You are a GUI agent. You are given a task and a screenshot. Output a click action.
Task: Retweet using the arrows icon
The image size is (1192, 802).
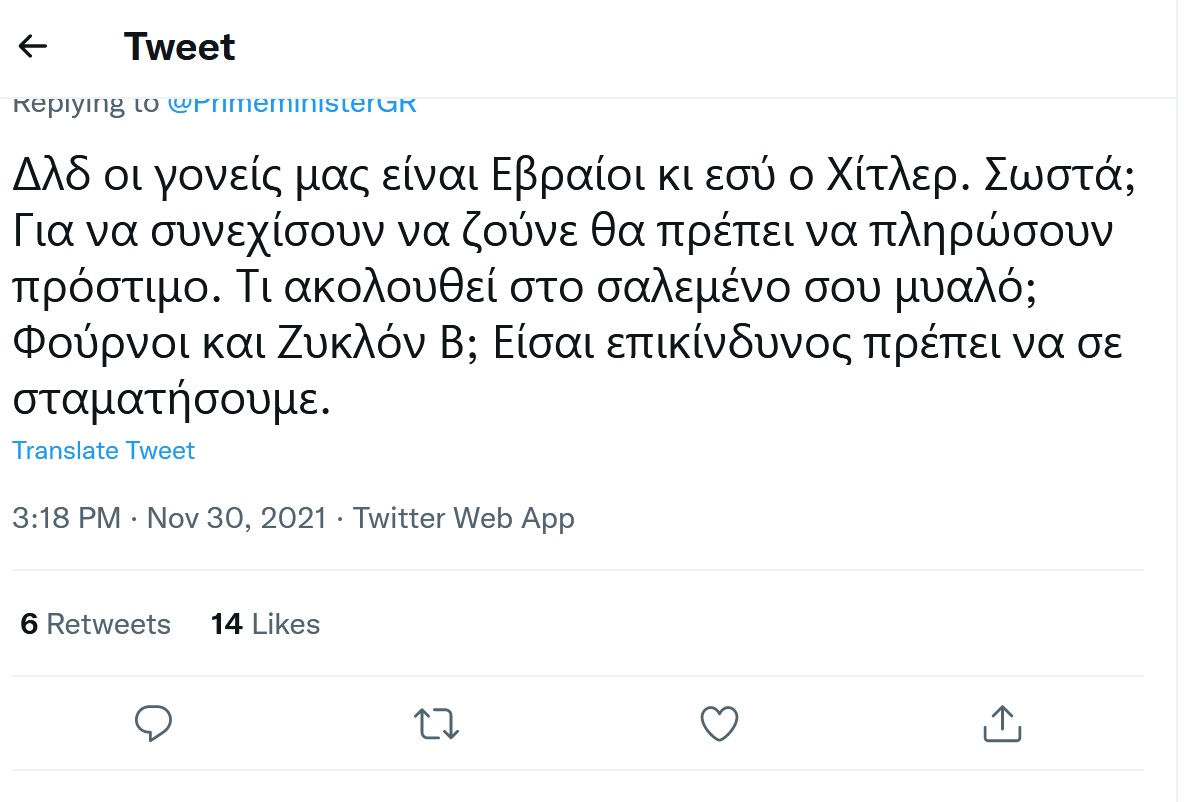coord(436,724)
